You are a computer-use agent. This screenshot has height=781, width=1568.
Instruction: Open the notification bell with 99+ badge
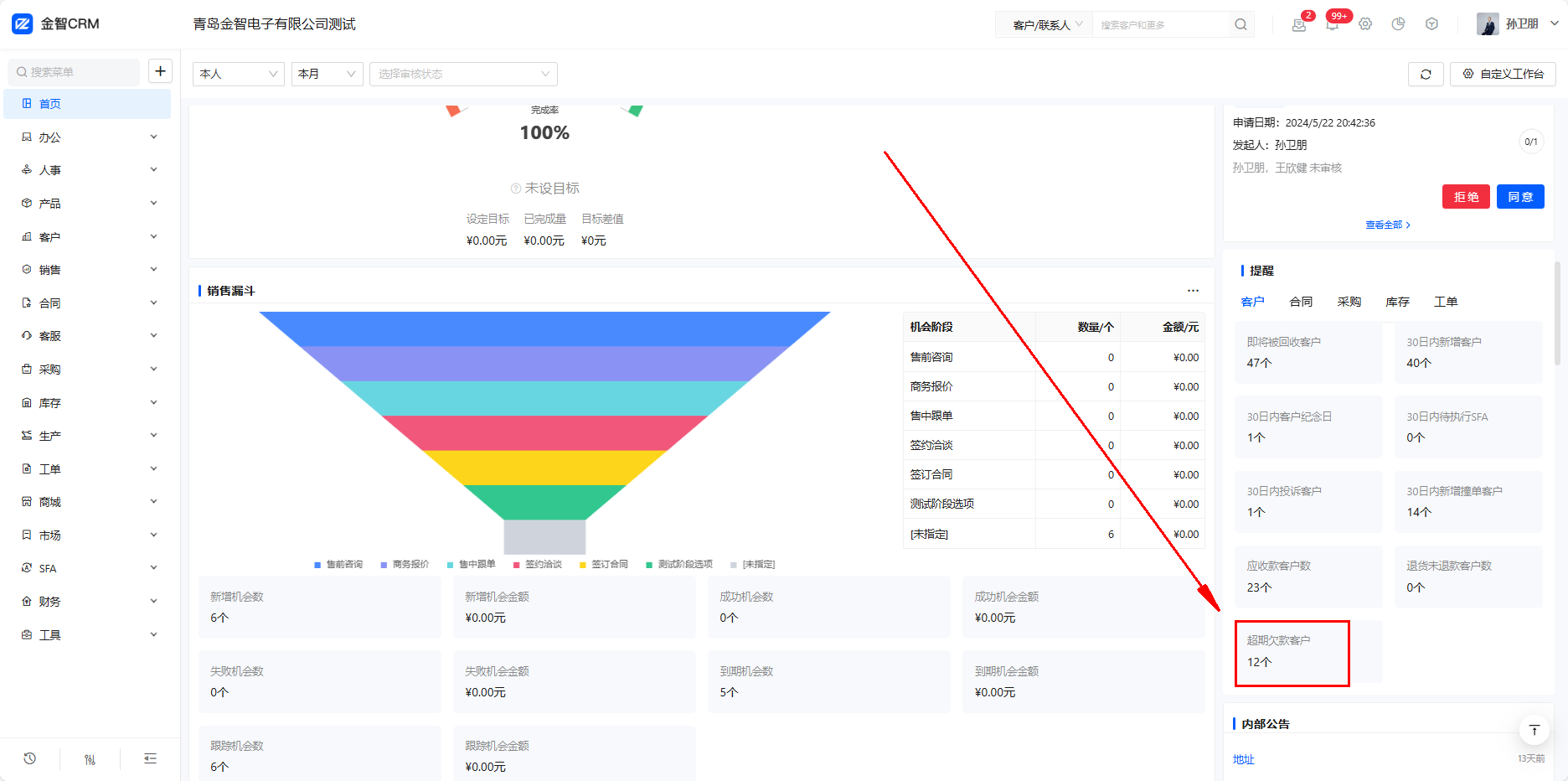1332,24
